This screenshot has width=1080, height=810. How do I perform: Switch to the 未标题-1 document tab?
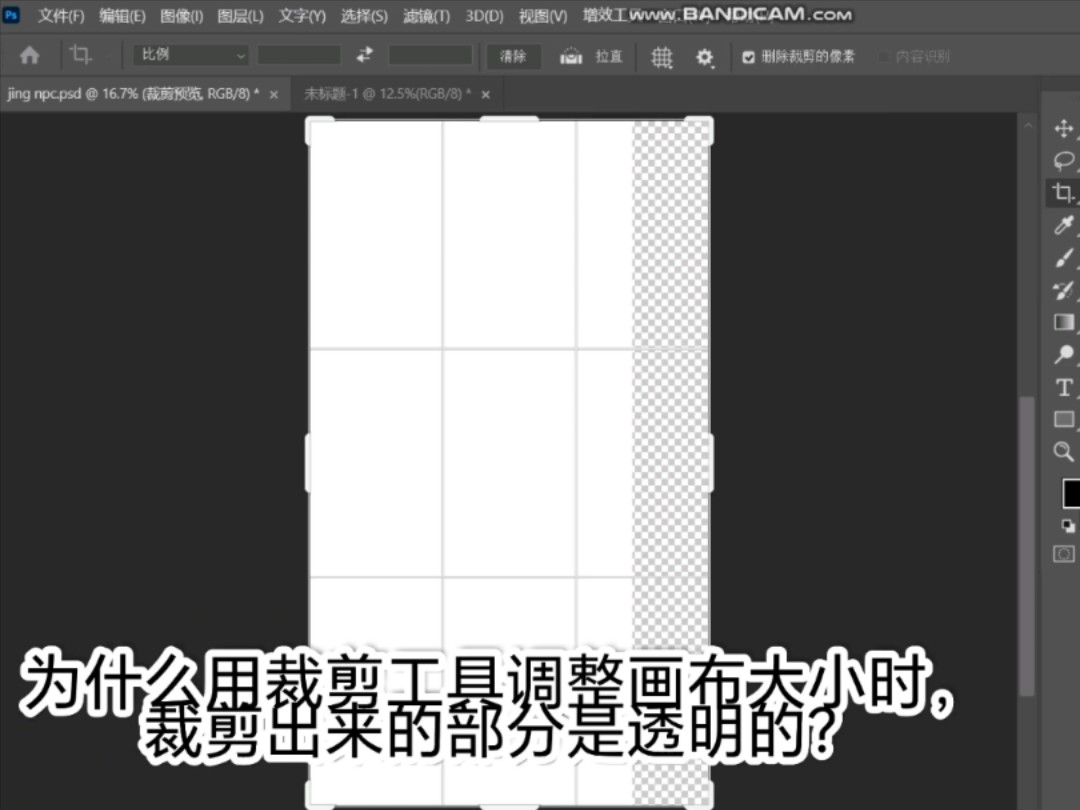(x=387, y=94)
